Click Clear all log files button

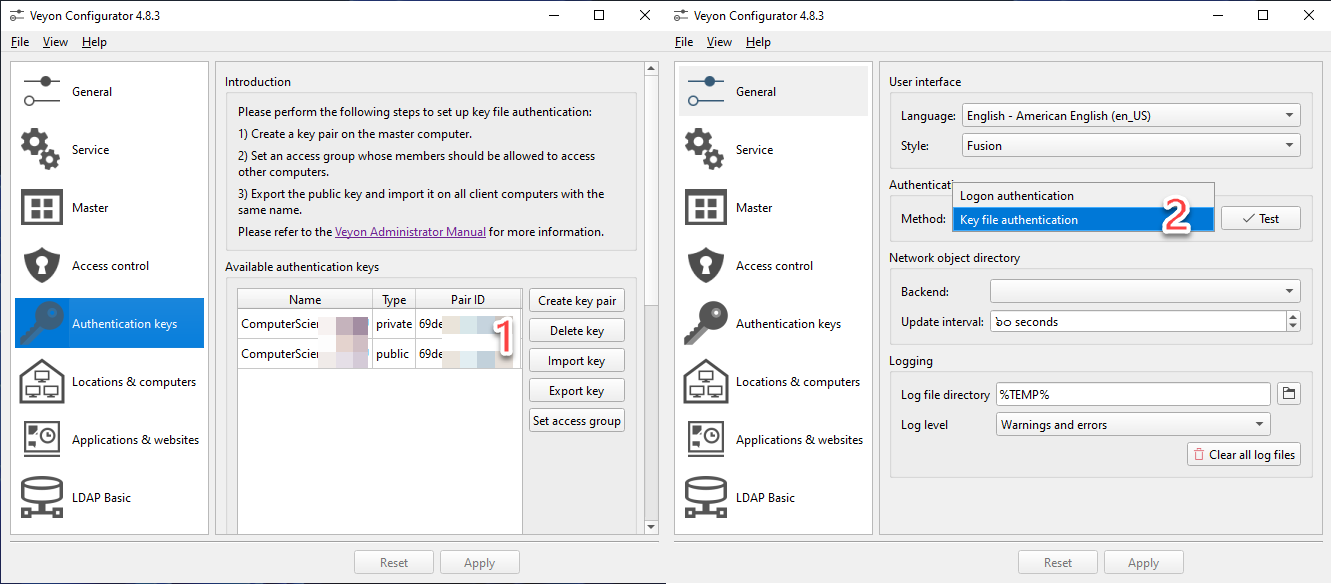[1244, 454]
